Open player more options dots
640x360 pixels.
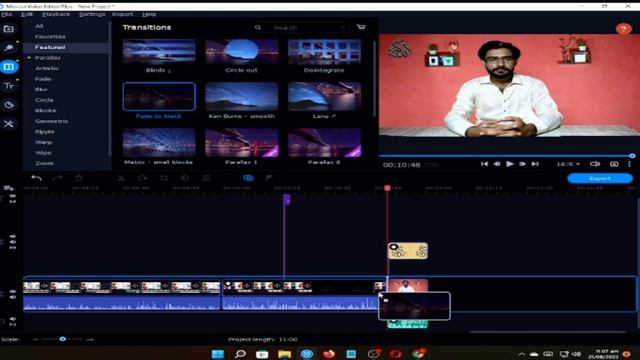click(x=629, y=164)
